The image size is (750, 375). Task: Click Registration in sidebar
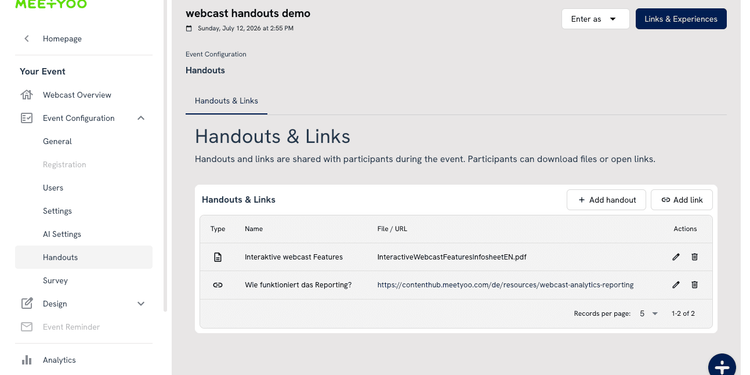coord(65,165)
